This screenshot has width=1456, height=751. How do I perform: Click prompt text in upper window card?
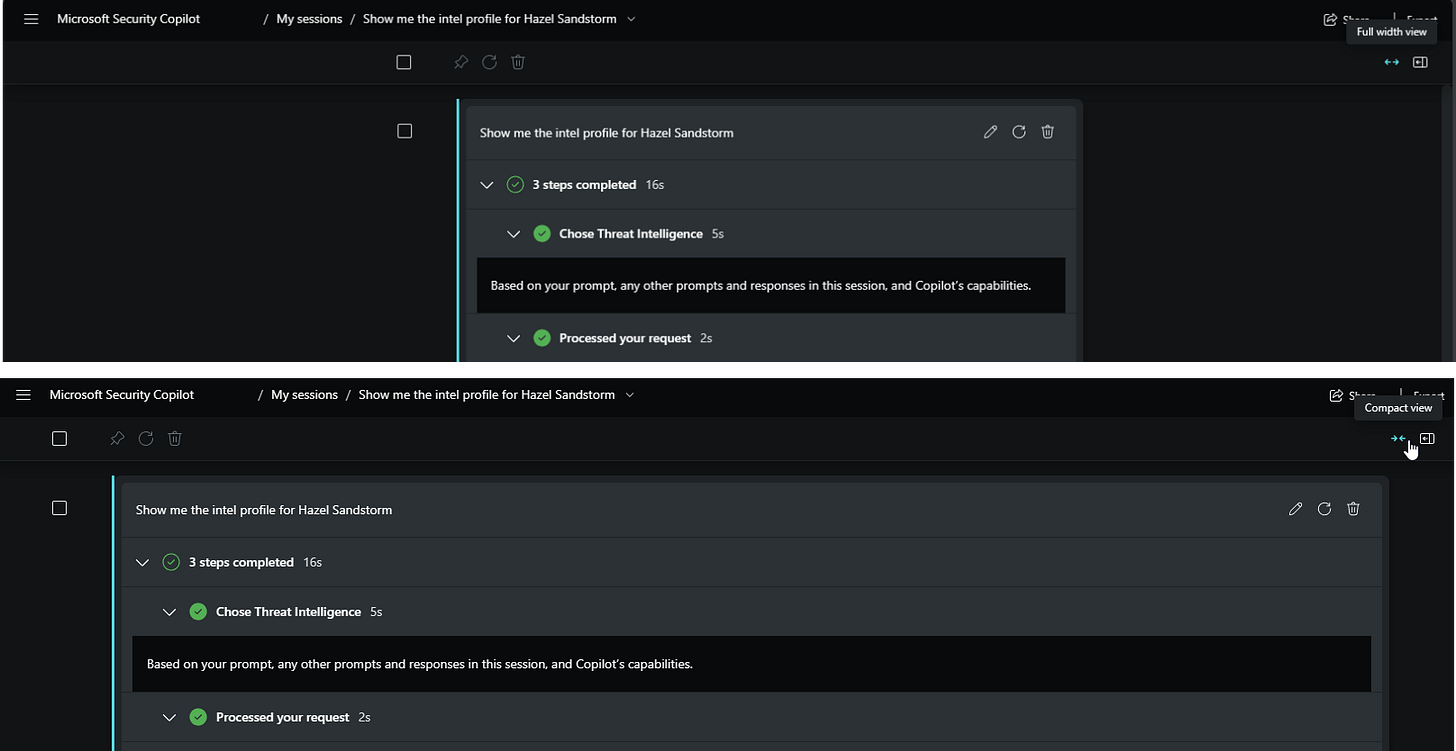click(607, 132)
